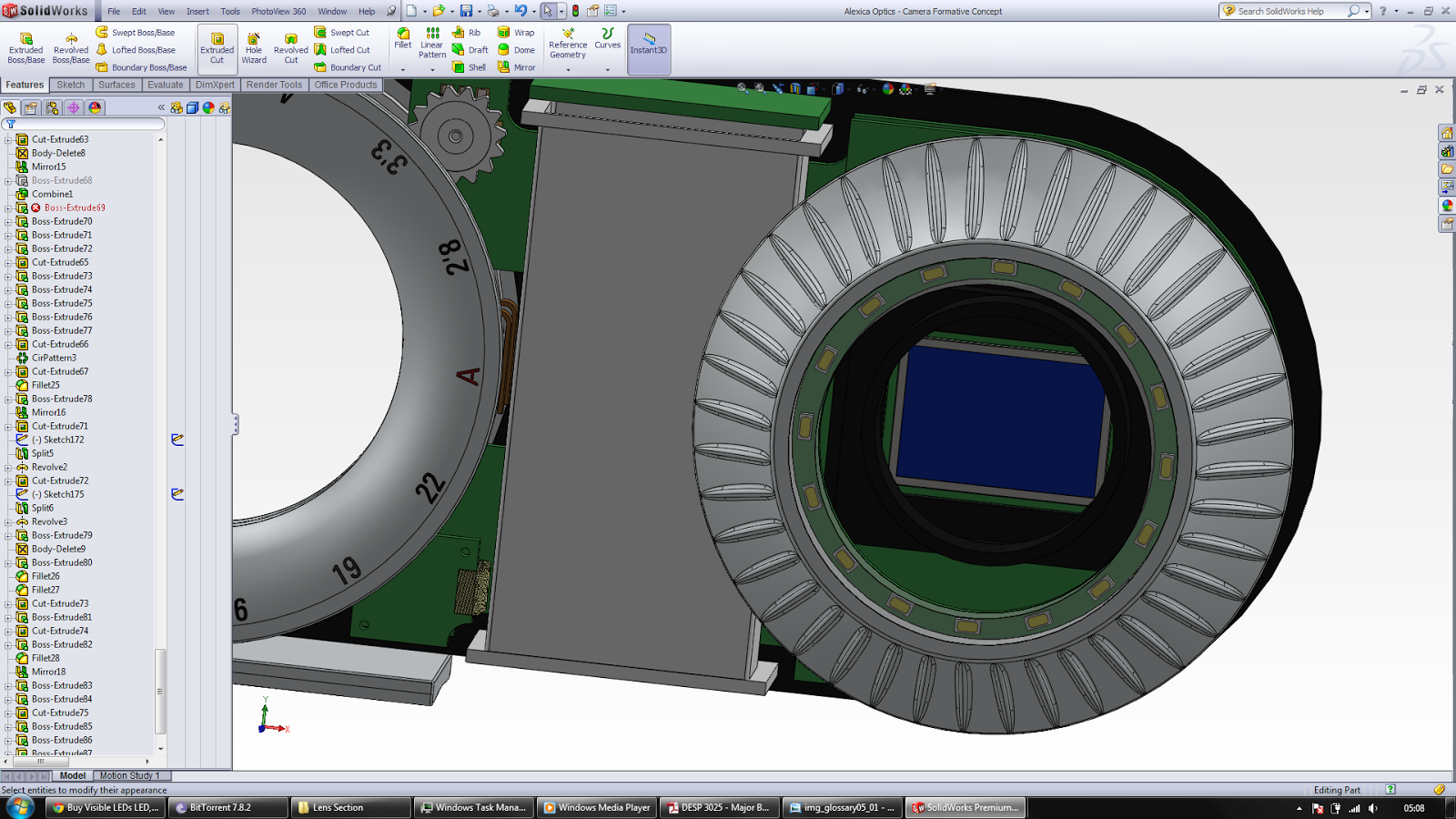1456x819 pixels.
Task: Expand the Reference Geometry dropdown arrow
Action: pos(568,69)
